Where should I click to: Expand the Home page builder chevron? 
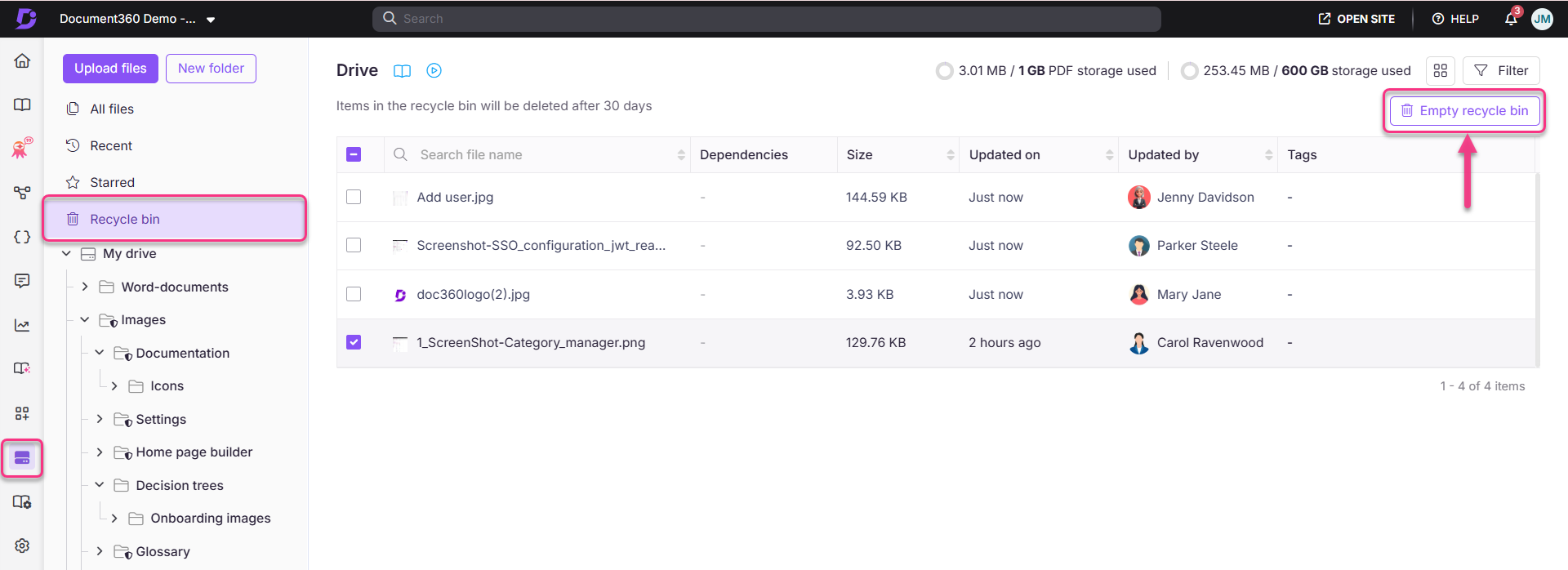point(100,452)
